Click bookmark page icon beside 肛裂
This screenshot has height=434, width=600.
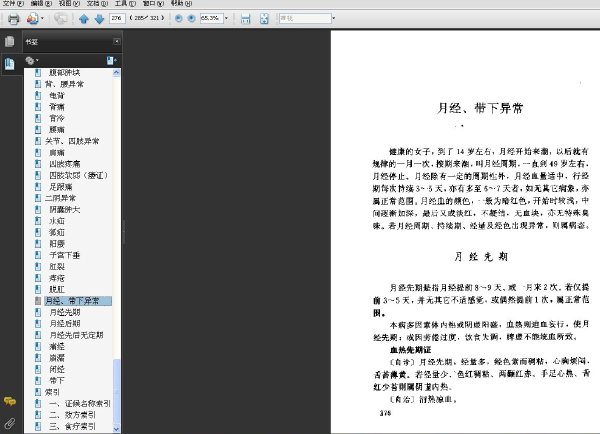point(38,266)
